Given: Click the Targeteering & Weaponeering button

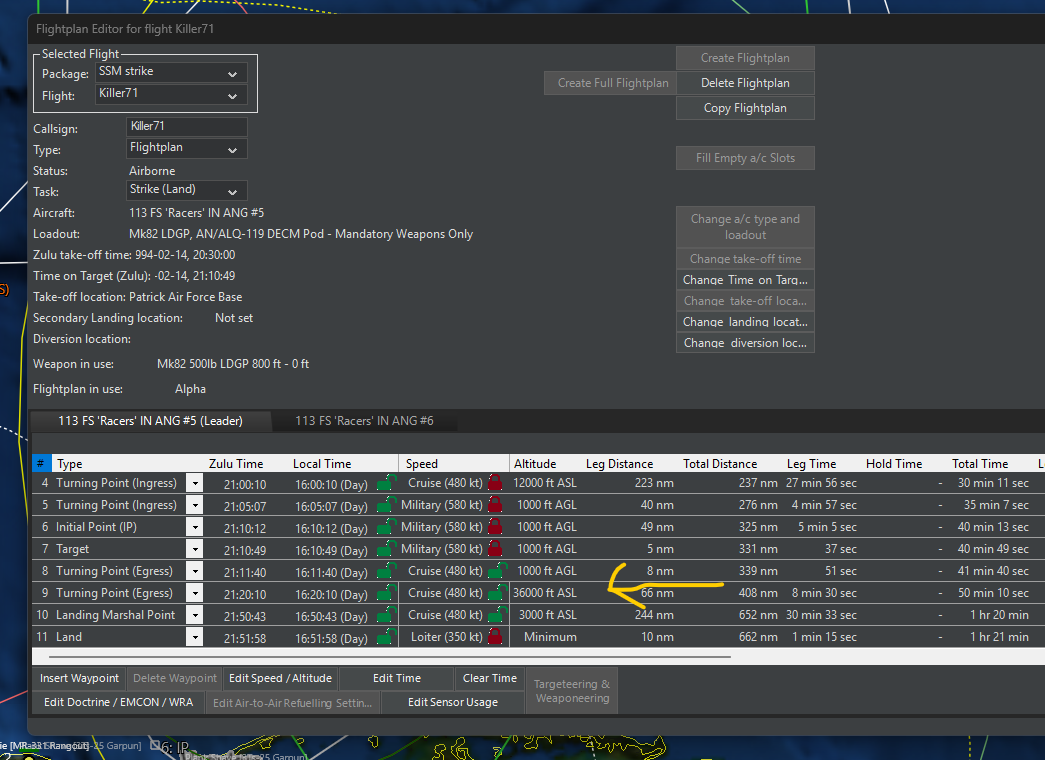Looking at the screenshot, I should 572,691.
